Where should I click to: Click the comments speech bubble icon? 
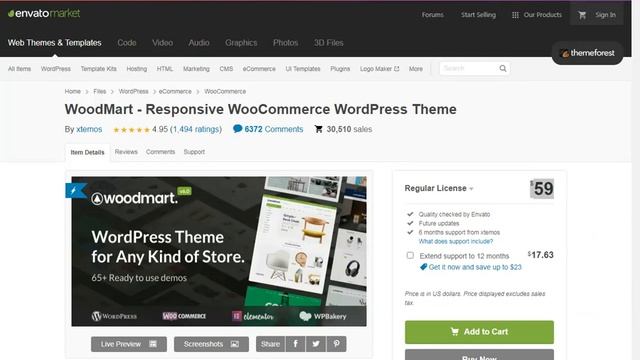pos(238,129)
